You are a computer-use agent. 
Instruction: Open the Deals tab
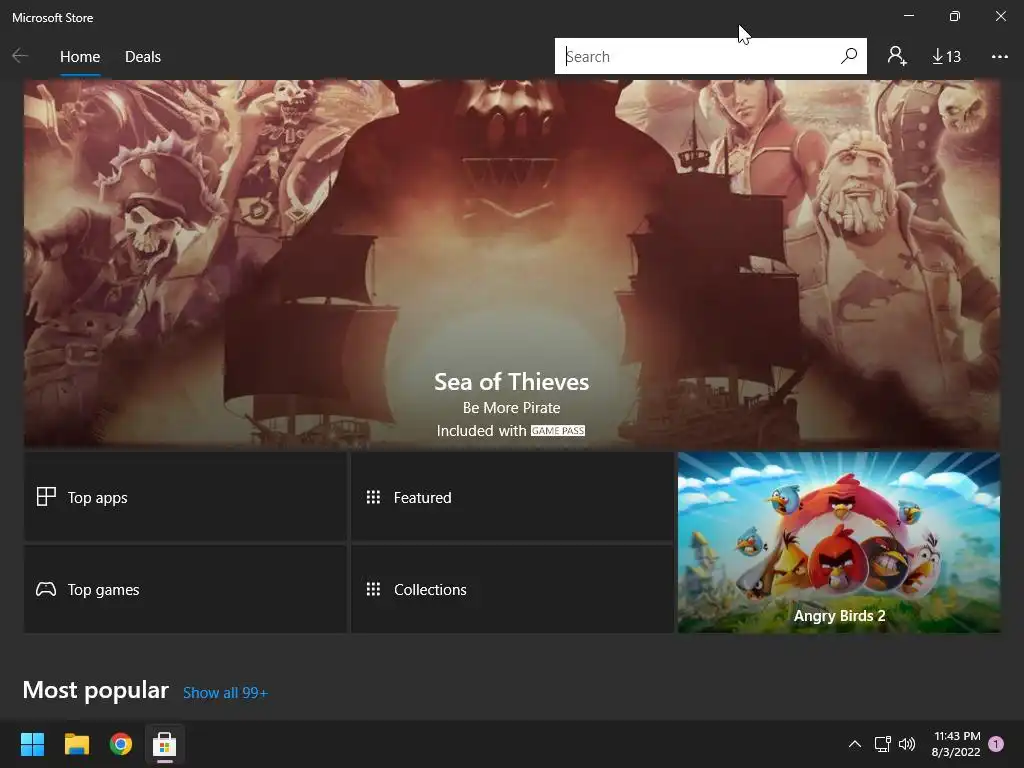[x=142, y=57]
